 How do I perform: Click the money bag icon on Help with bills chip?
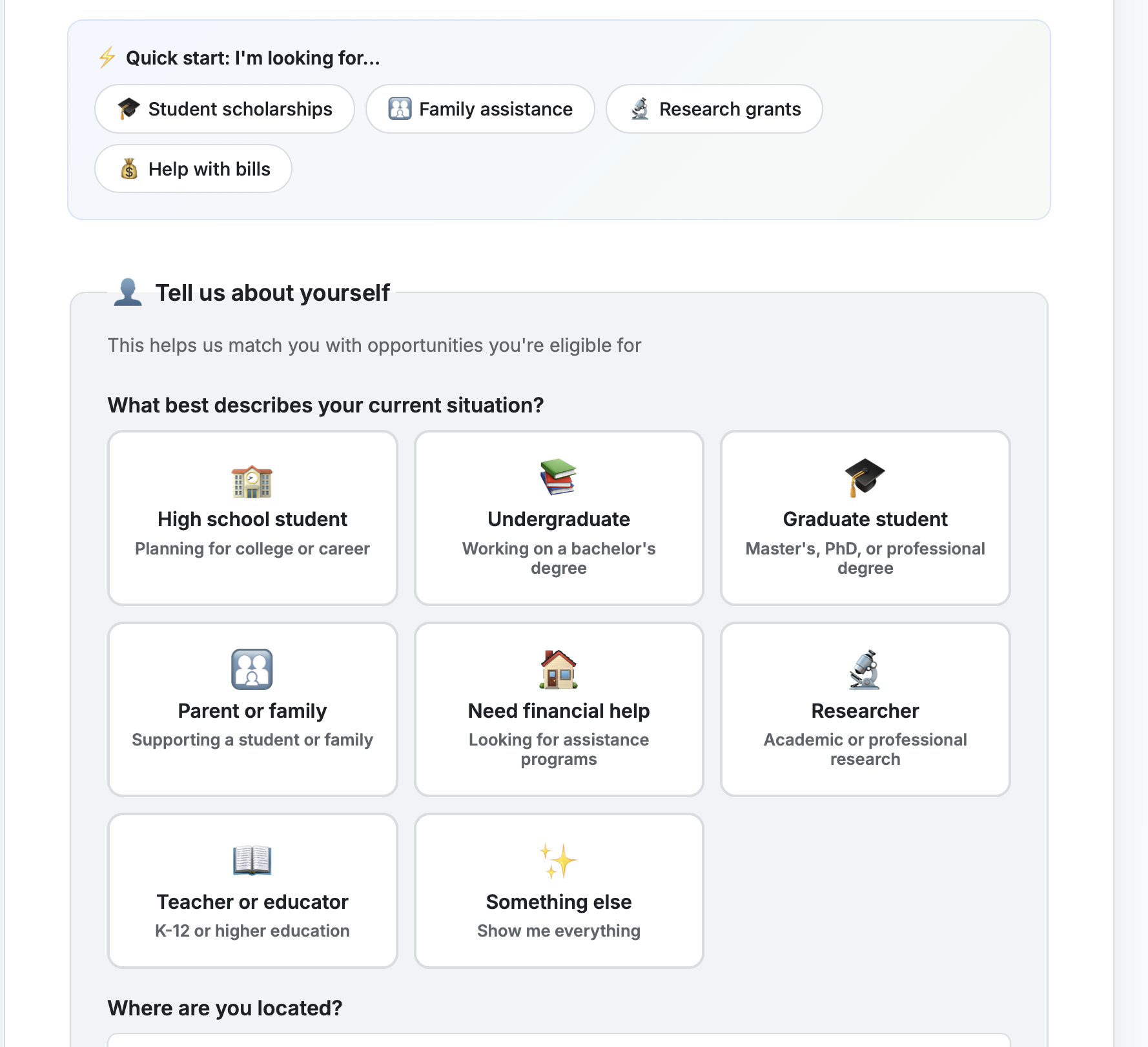click(x=130, y=168)
